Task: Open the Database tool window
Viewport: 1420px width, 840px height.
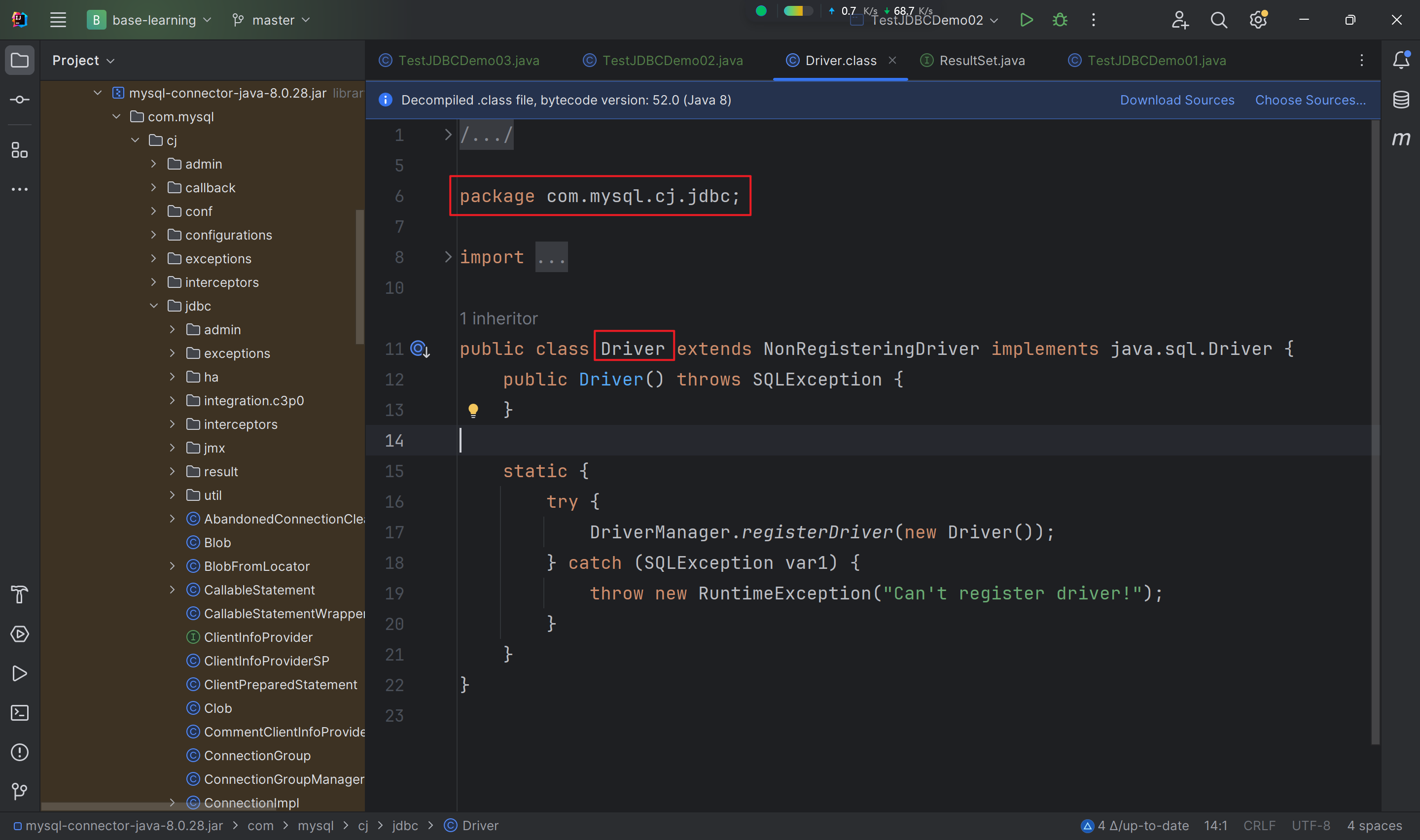Action: pos(1401,100)
